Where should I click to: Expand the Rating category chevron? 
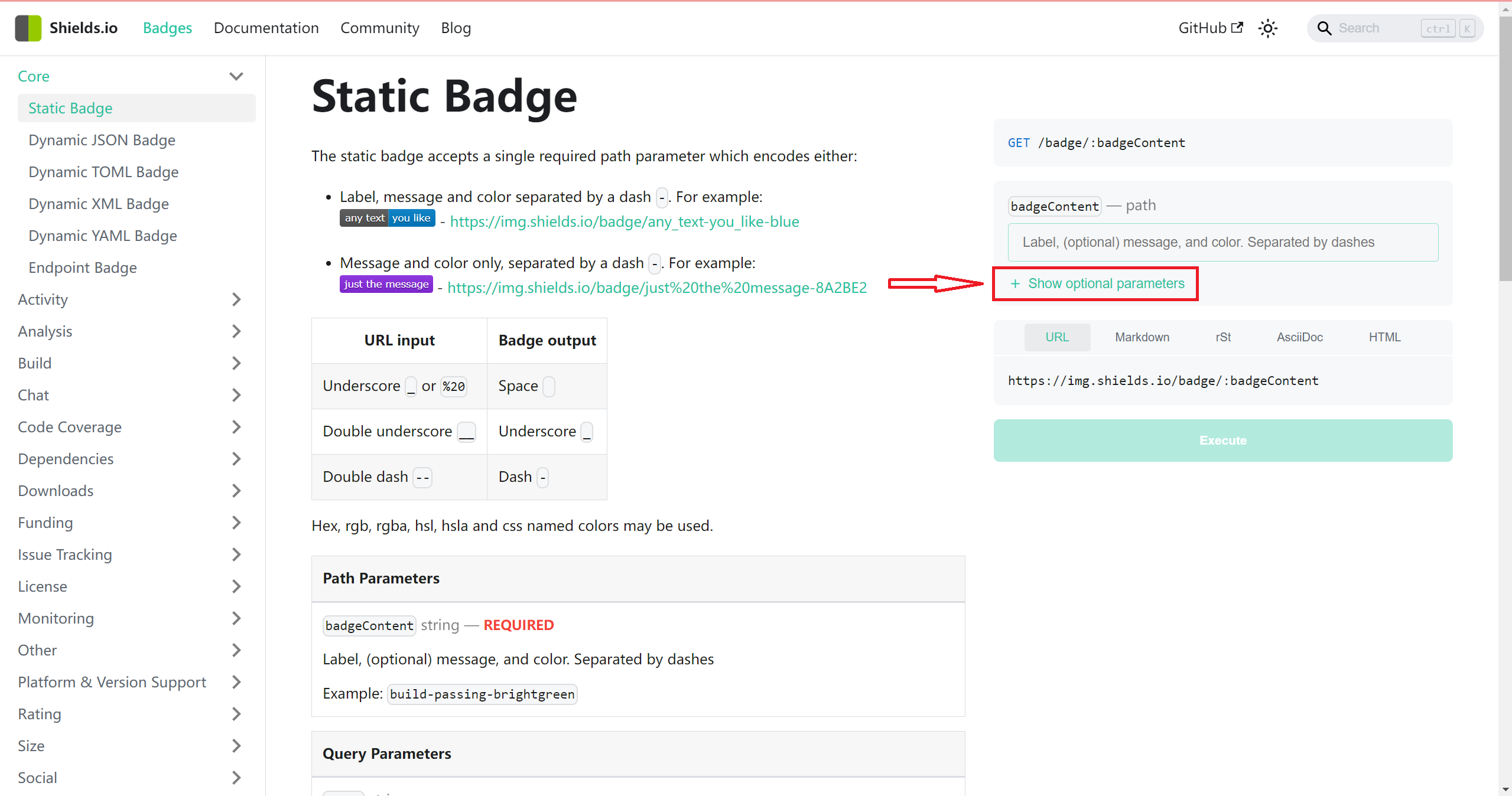point(236,714)
